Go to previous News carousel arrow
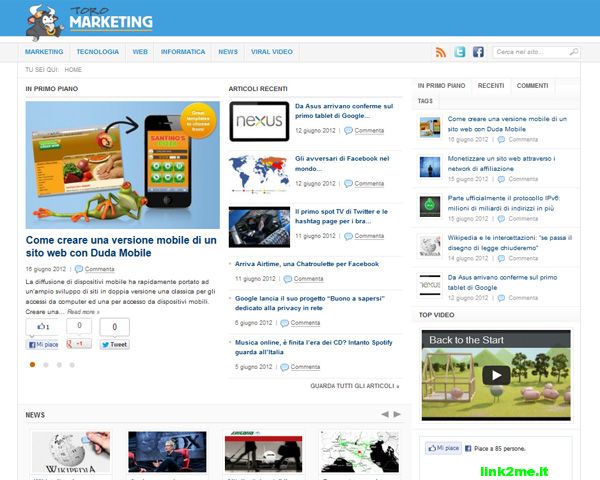The image size is (600, 480). (x=385, y=414)
